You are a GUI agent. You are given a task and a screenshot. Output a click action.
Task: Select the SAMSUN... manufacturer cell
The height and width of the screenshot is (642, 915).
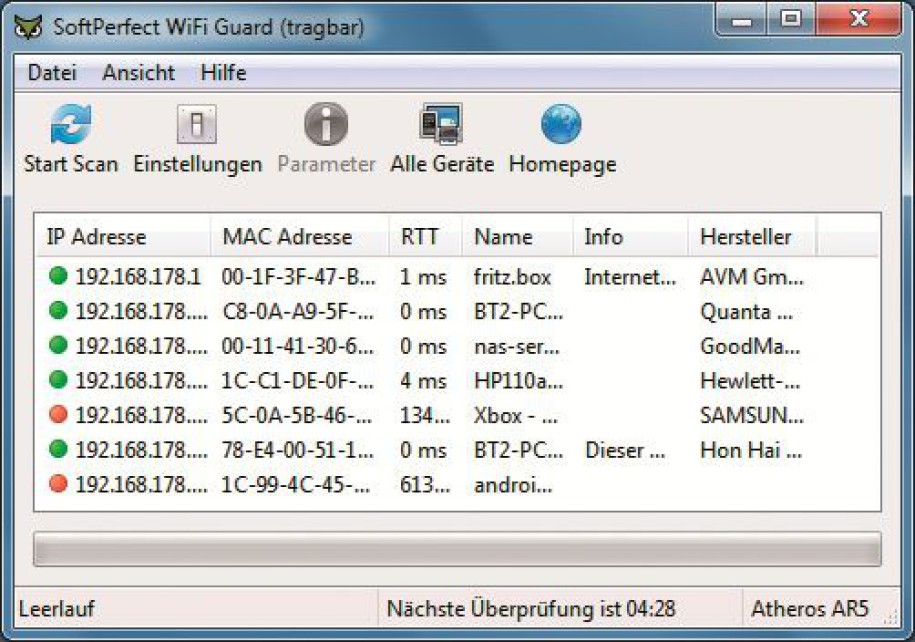(x=752, y=415)
